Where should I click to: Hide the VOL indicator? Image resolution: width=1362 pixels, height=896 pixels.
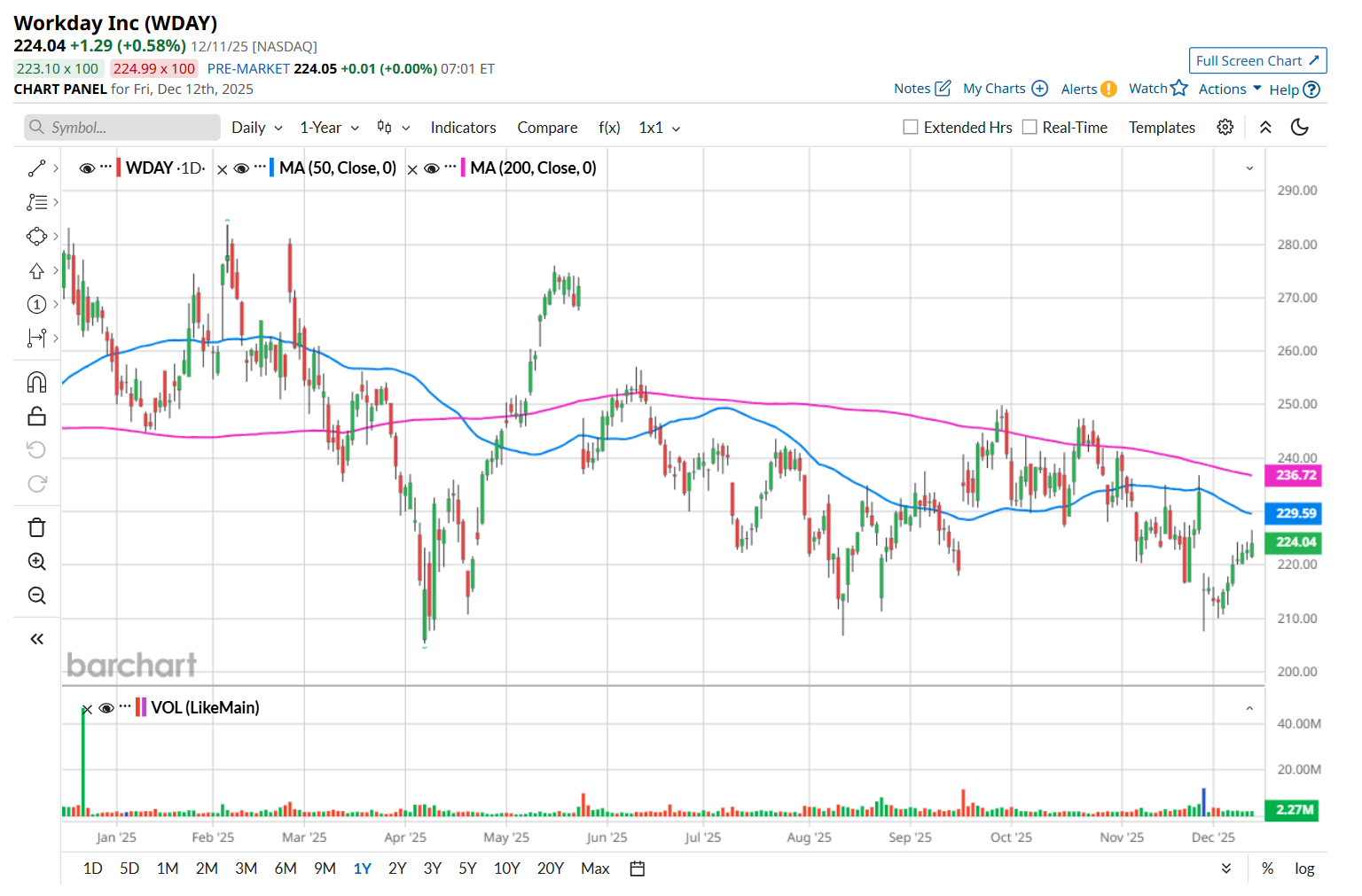[106, 708]
